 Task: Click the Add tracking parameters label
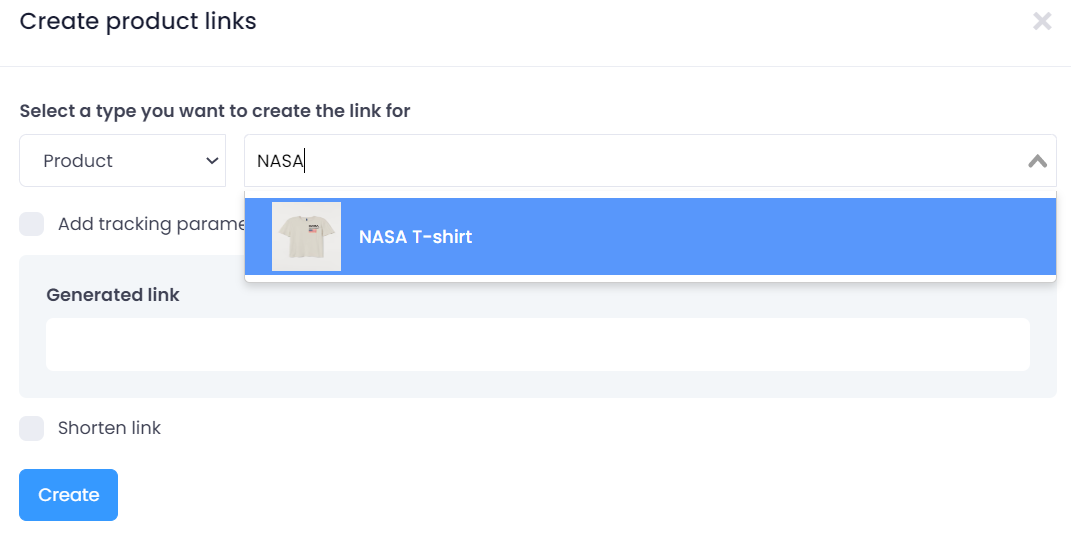coord(150,224)
